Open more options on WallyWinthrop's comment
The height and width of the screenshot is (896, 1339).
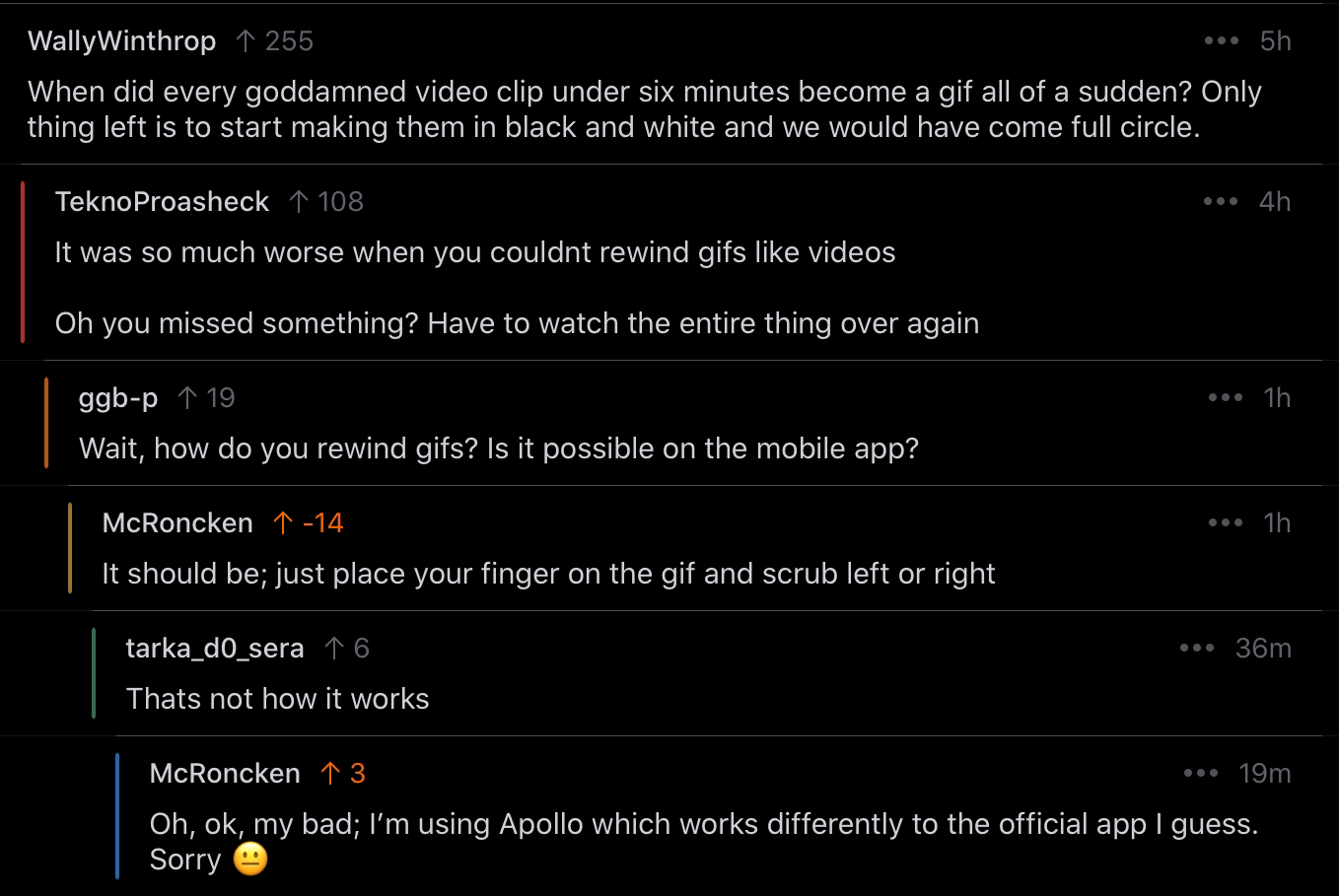coord(1221,41)
